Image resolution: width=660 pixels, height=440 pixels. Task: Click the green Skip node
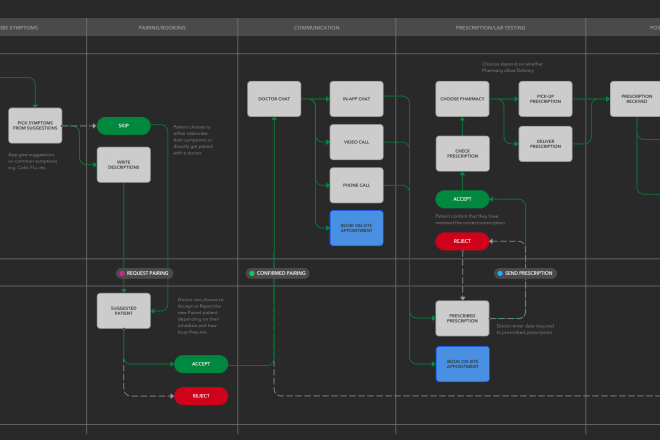coord(124,126)
